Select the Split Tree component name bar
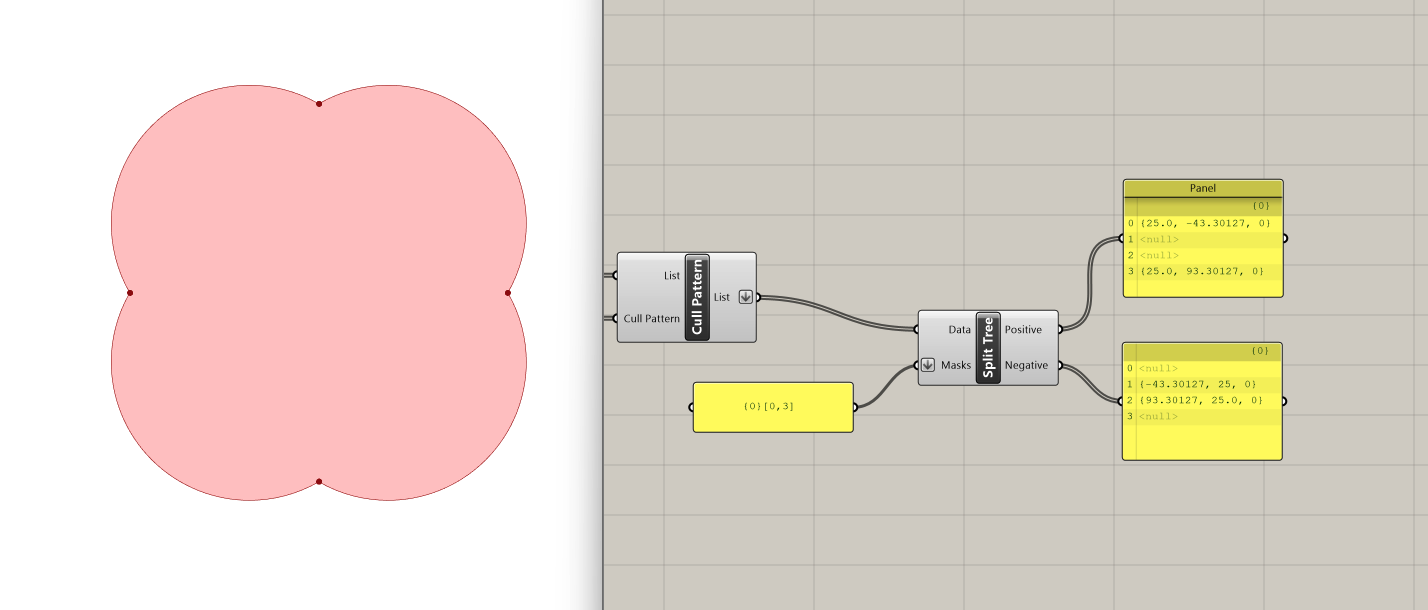 pyautogui.click(x=988, y=347)
